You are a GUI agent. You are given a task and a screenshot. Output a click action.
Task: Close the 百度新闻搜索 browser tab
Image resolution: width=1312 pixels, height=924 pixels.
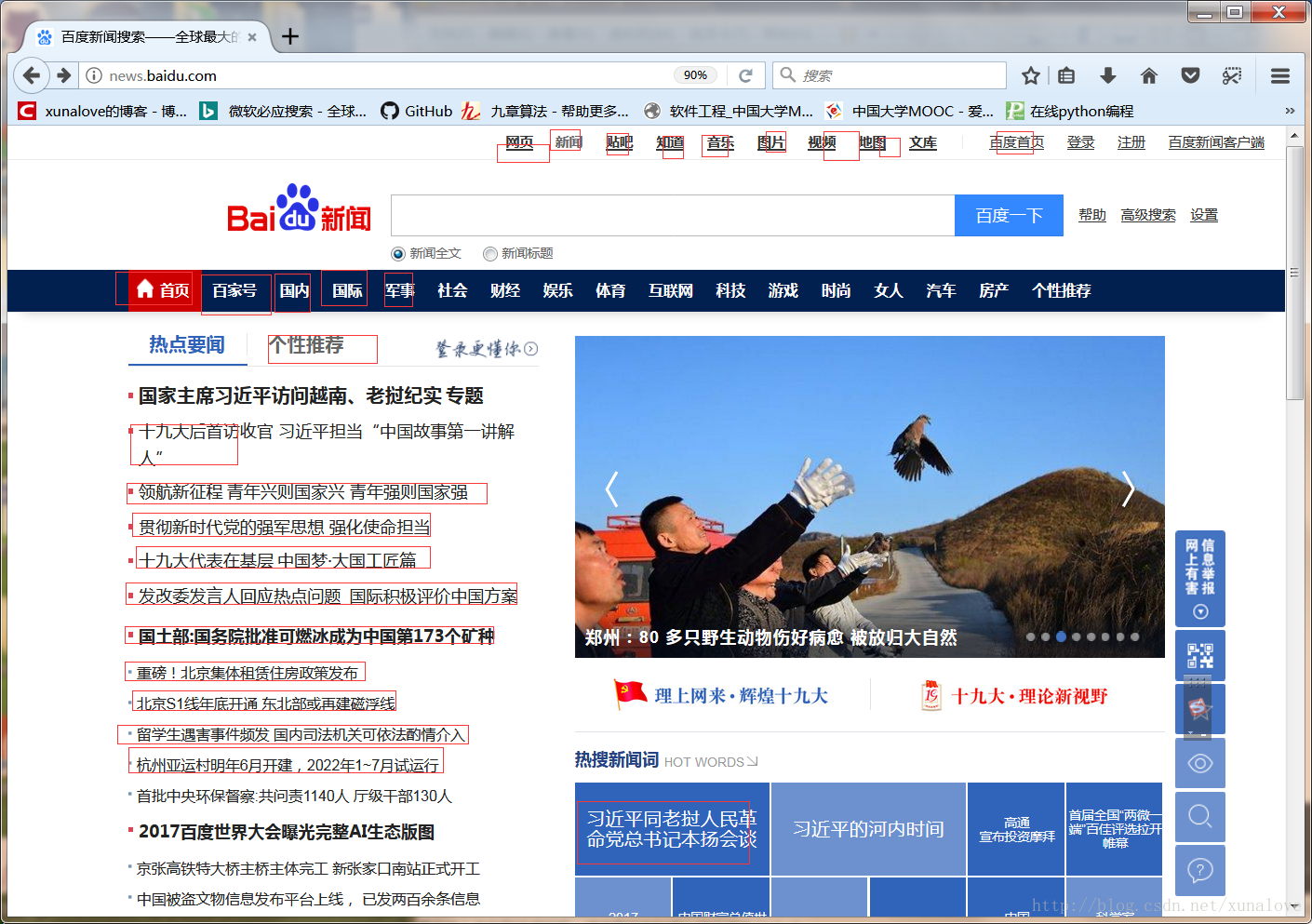pyautogui.click(x=252, y=37)
